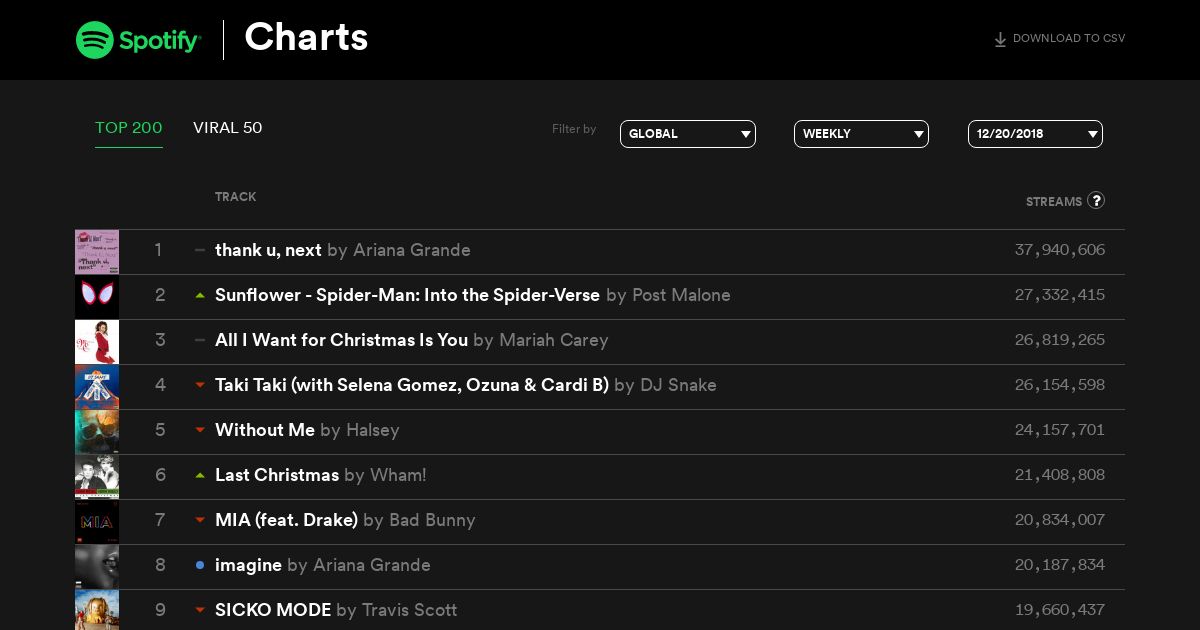This screenshot has width=1200, height=630.
Task: Open the 12/20/2018 date dropdown
Action: pyautogui.click(x=1035, y=134)
